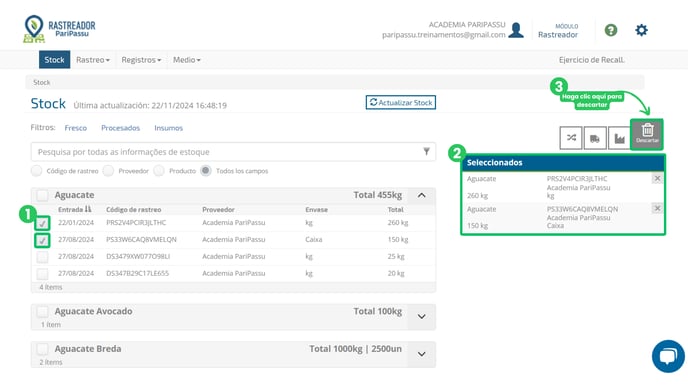Click the paripassu.treinamentos@gmail.com account text
Viewport: 688px width, 387px height.
pyautogui.click(x=444, y=35)
